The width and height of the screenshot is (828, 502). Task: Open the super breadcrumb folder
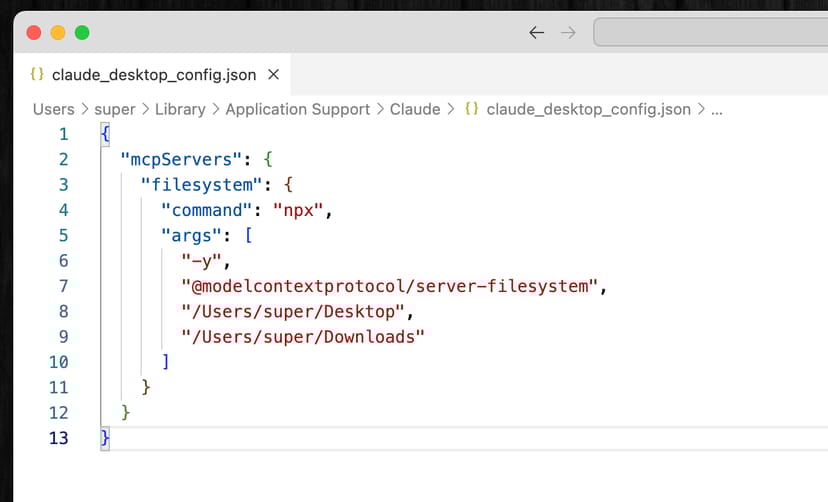[x=114, y=109]
